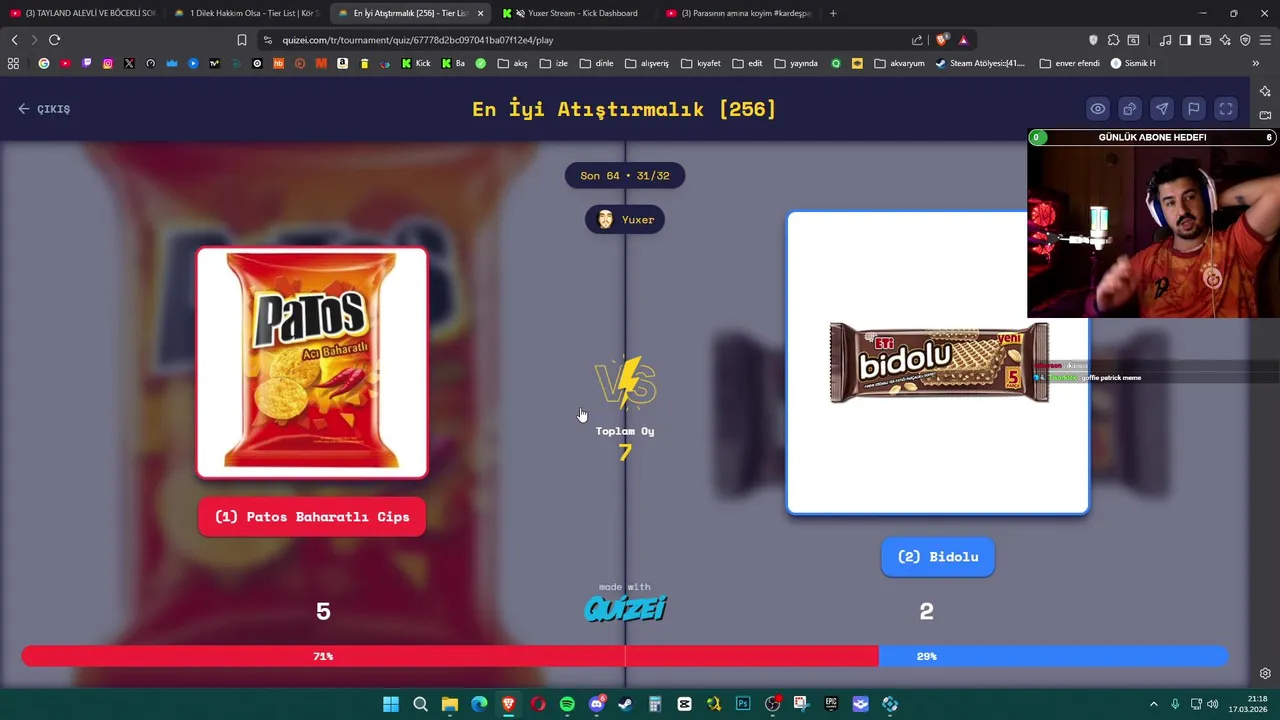Vote for (1) Patos Baharatlı Cips button
Image resolution: width=1280 pixels, height=720 pixels.
pos(312,517)
